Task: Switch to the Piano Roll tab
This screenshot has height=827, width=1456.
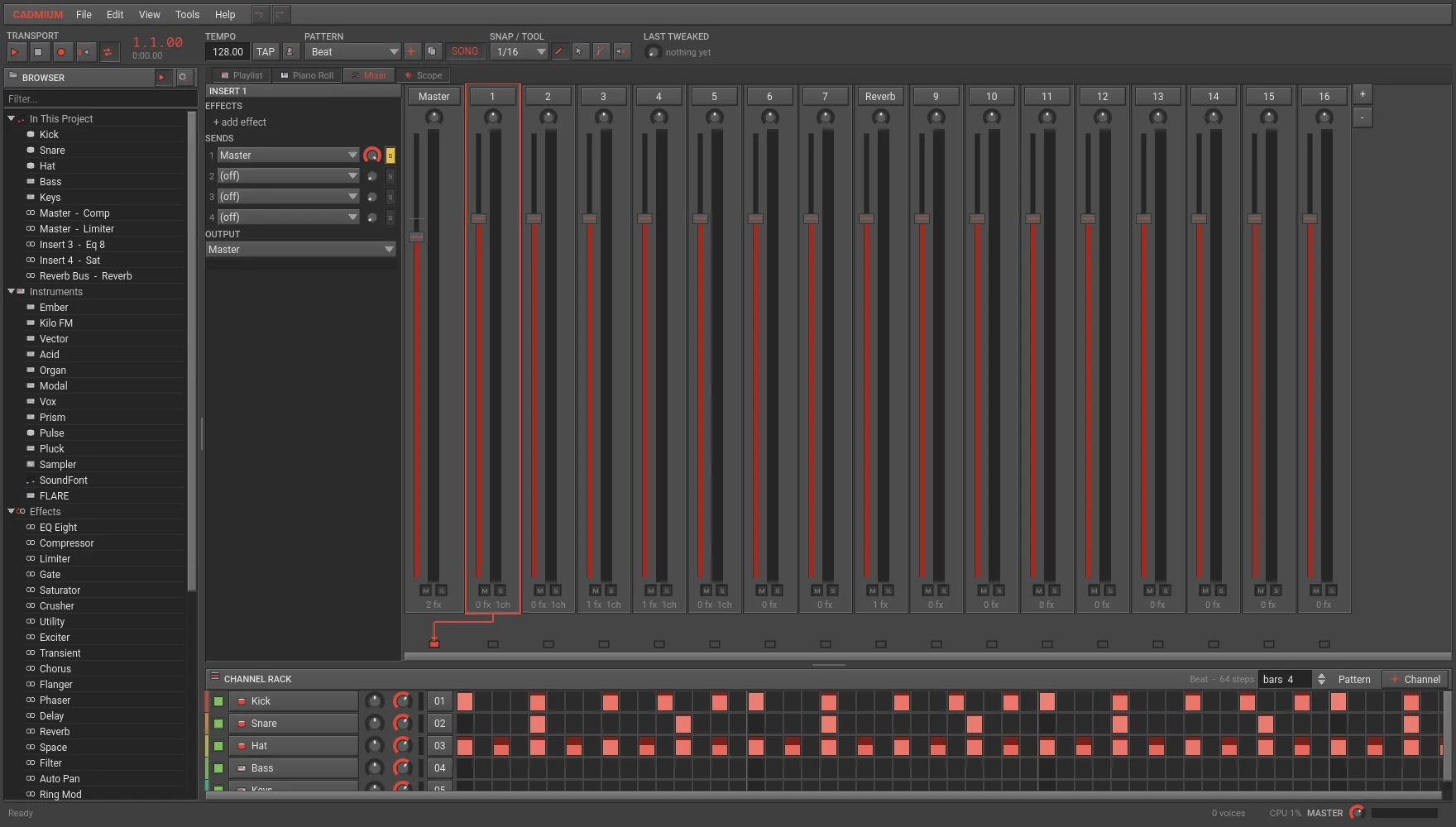Action: click(x=306, y=75)
